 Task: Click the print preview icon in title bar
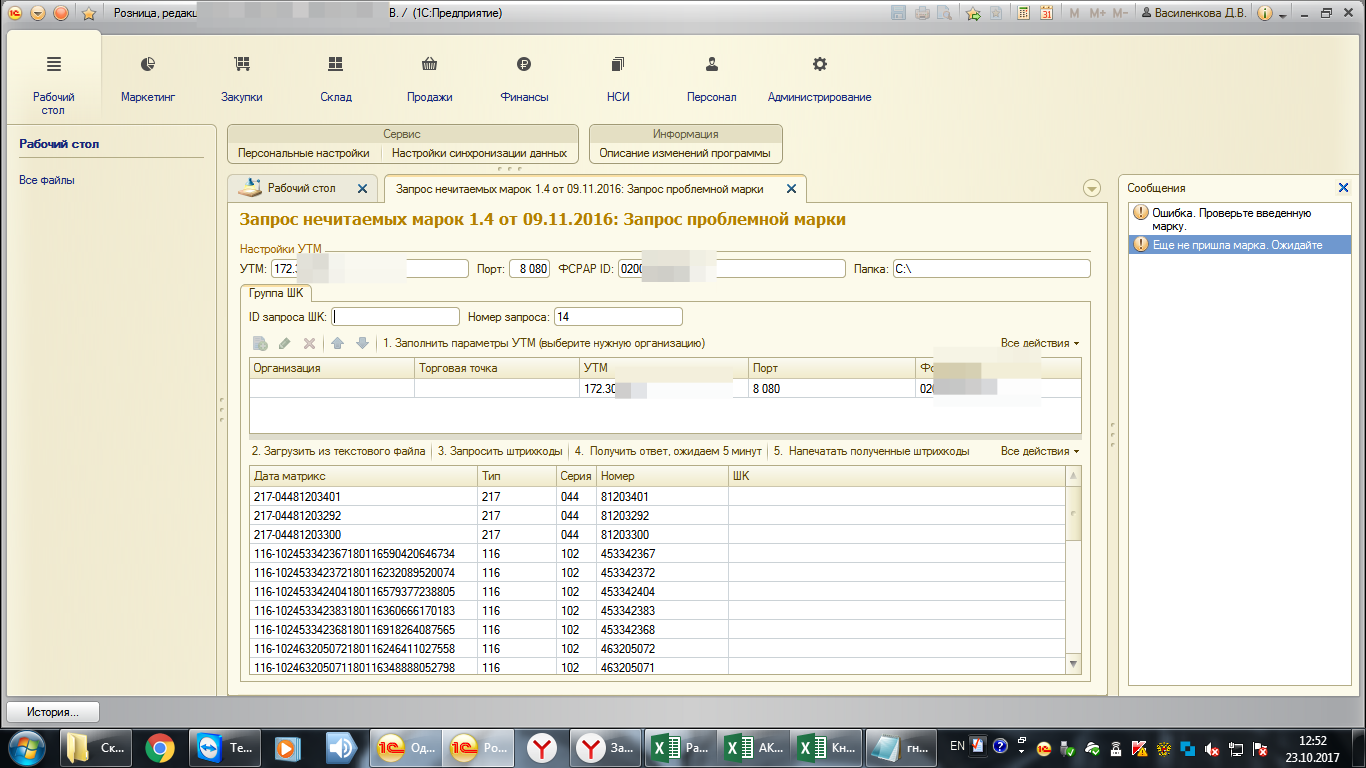[x=943, y=14]
